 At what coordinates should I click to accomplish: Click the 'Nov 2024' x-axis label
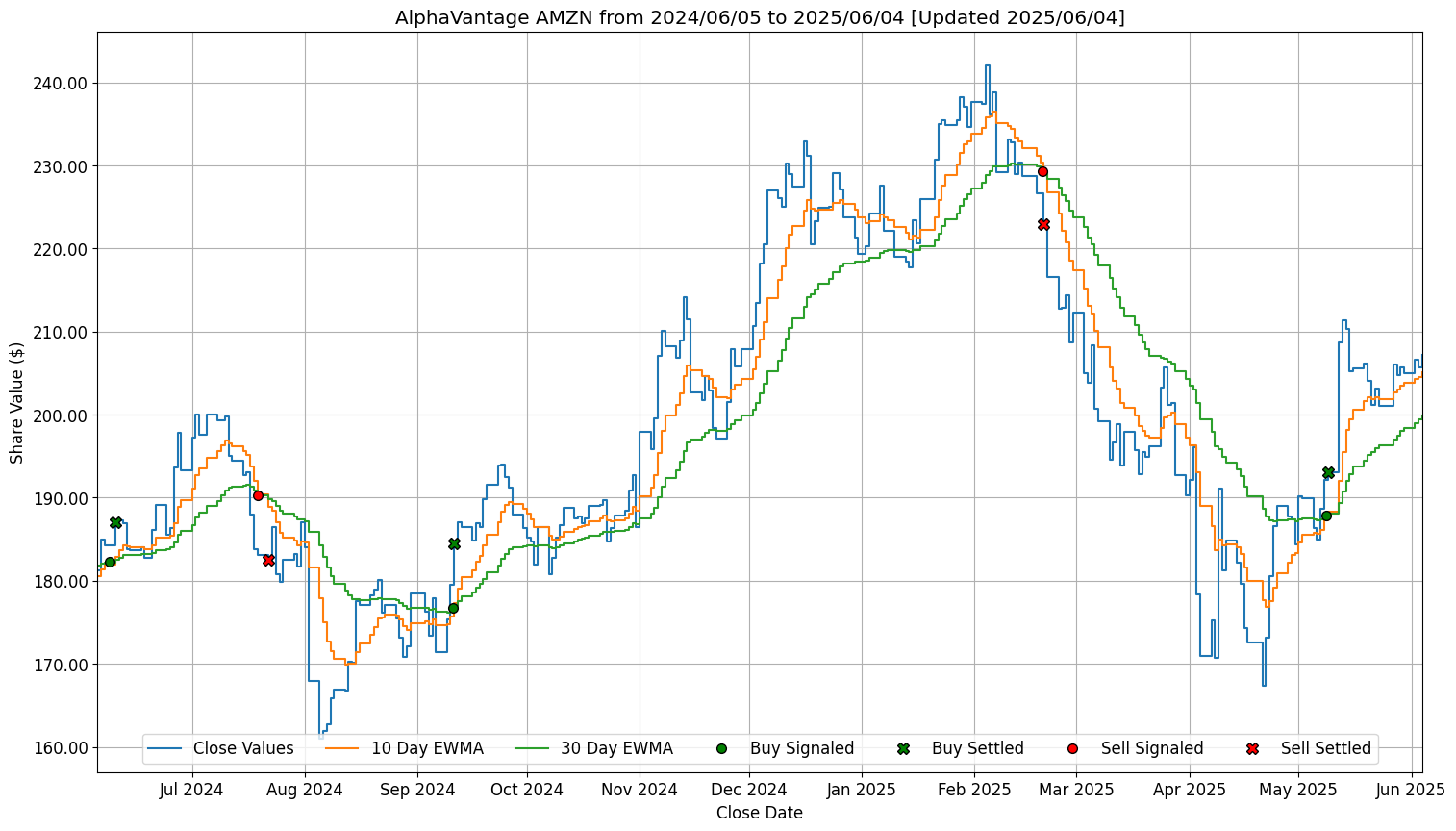point(640,790)
